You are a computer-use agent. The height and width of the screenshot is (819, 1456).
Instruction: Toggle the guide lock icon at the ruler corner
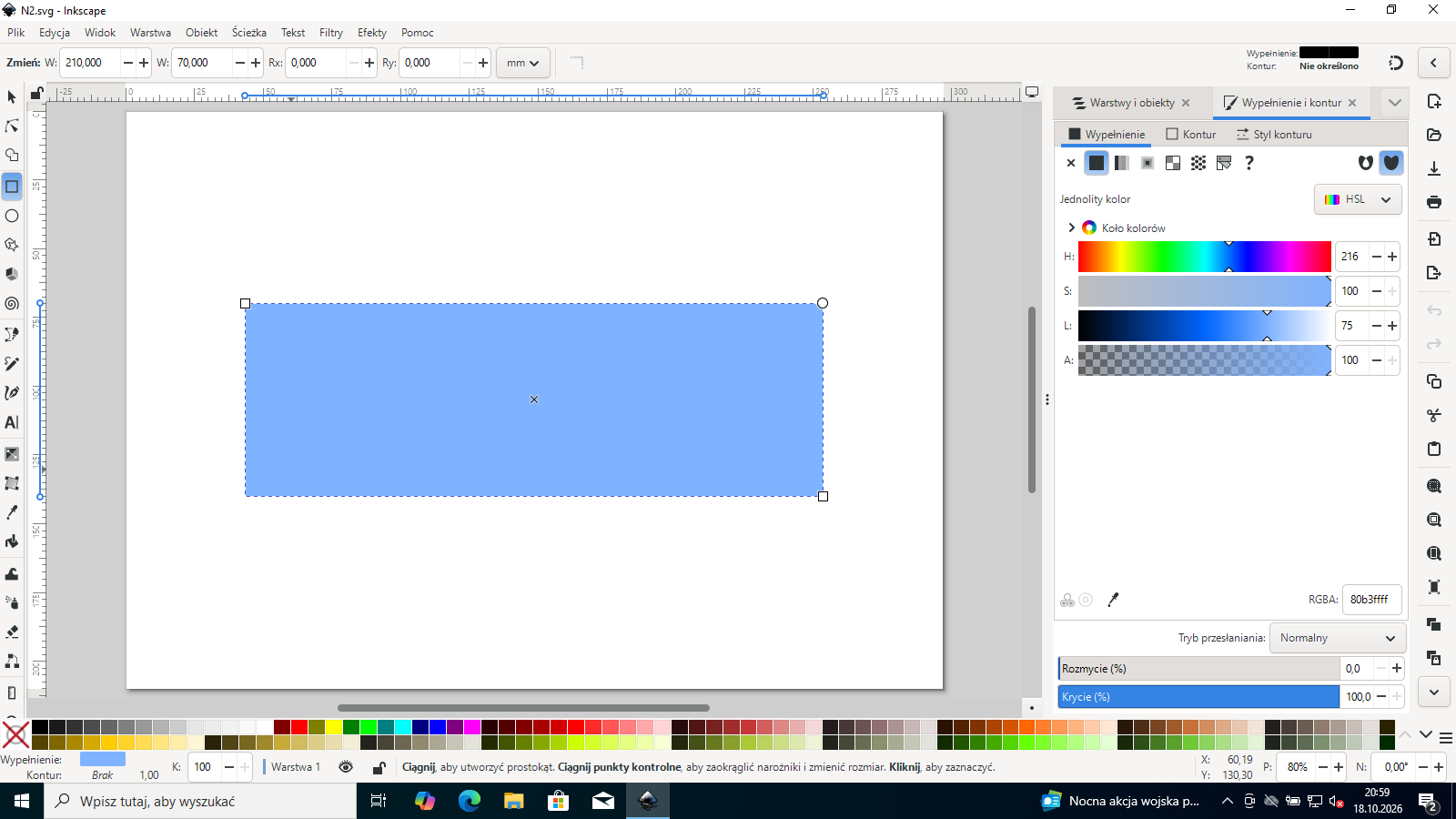click(36, 93)
